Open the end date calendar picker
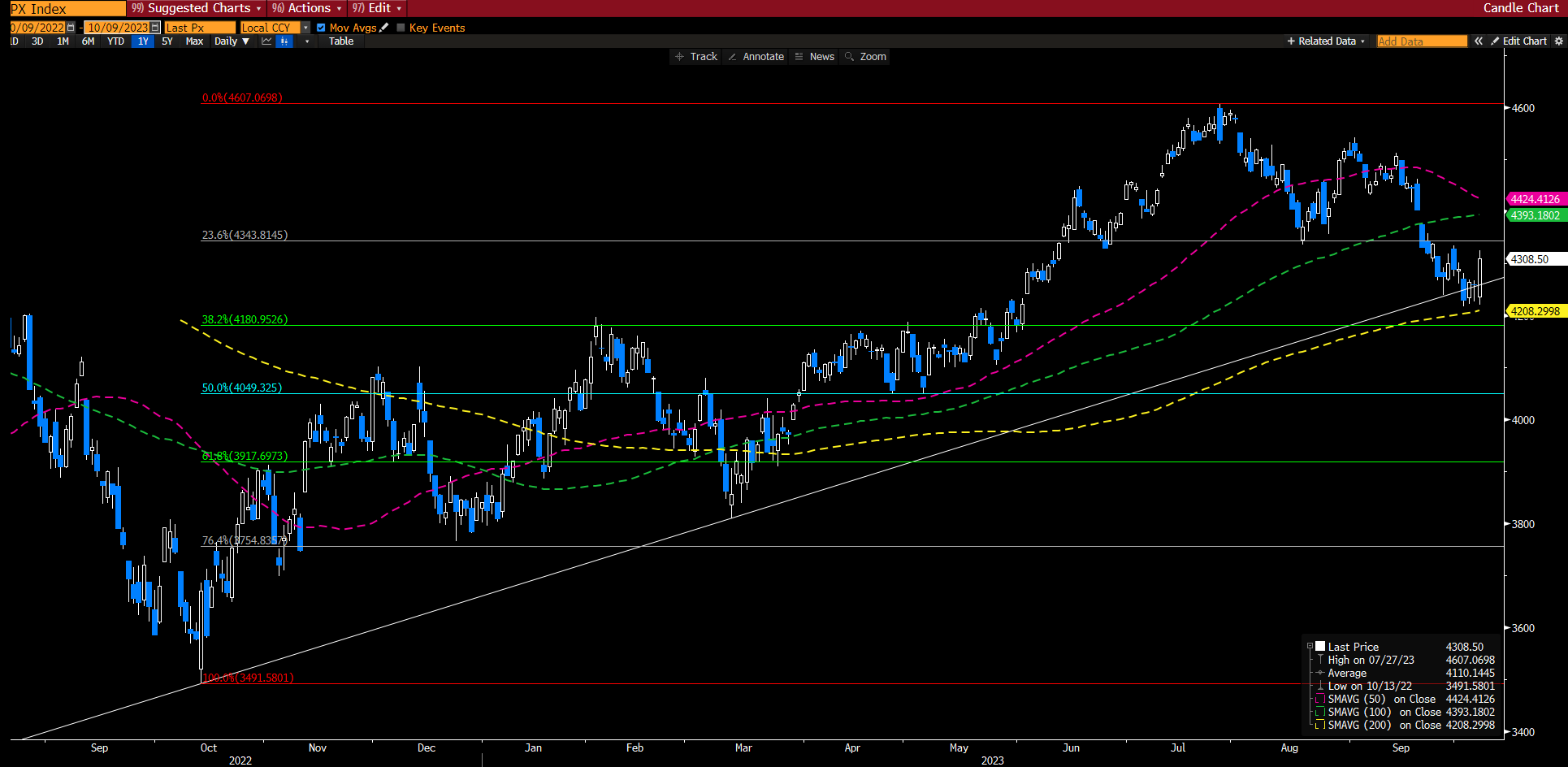 [155, 28]
